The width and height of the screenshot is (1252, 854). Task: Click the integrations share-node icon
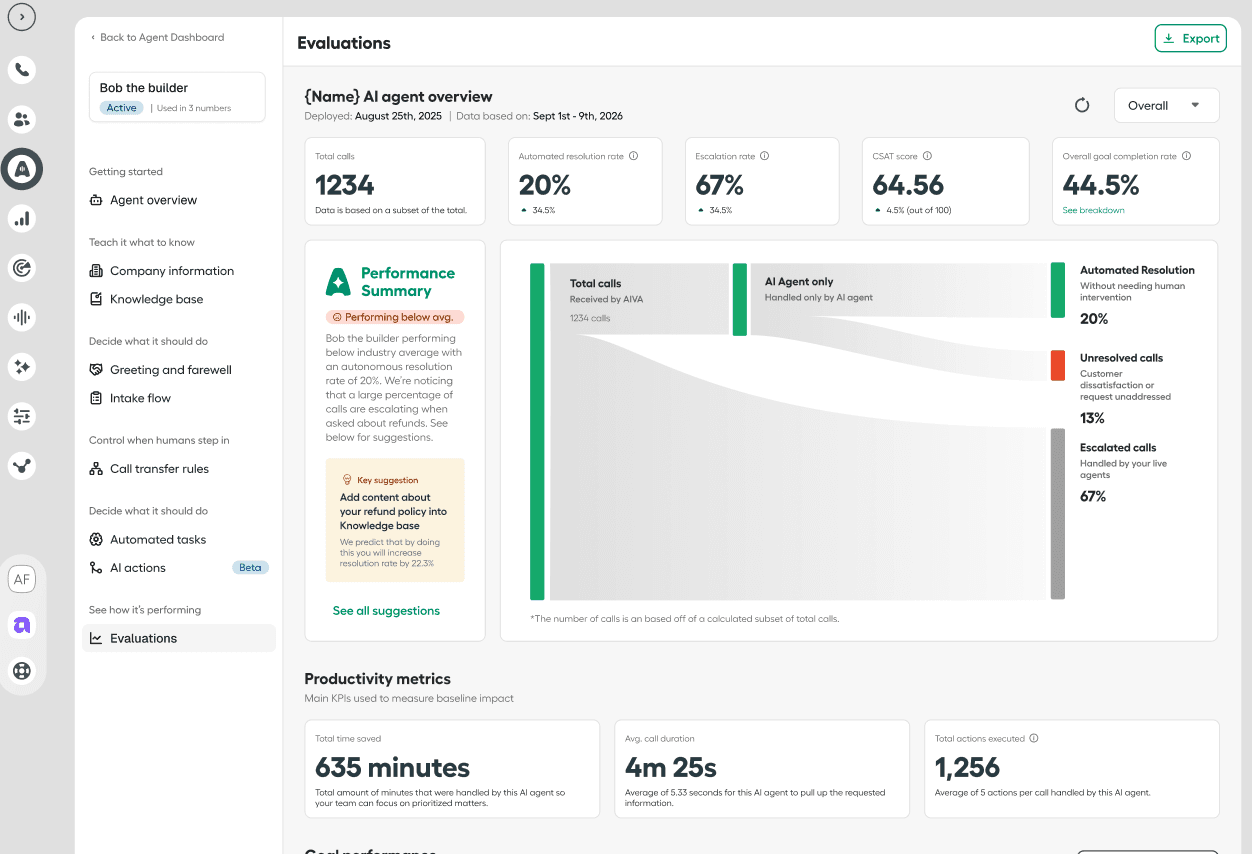[22, 465]
